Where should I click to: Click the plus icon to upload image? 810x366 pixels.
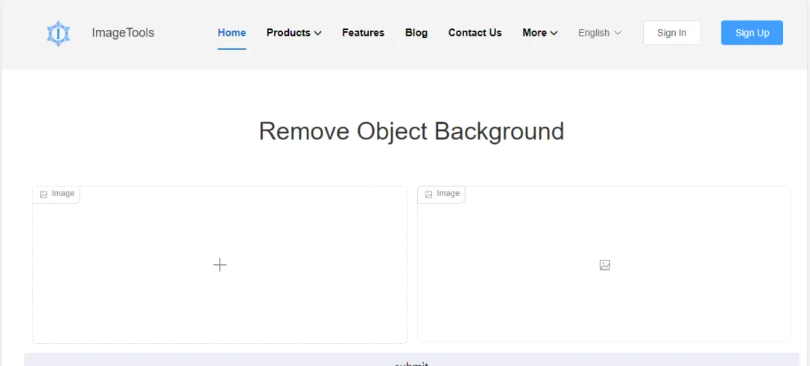pyautogui.click(x=220, y=265)
